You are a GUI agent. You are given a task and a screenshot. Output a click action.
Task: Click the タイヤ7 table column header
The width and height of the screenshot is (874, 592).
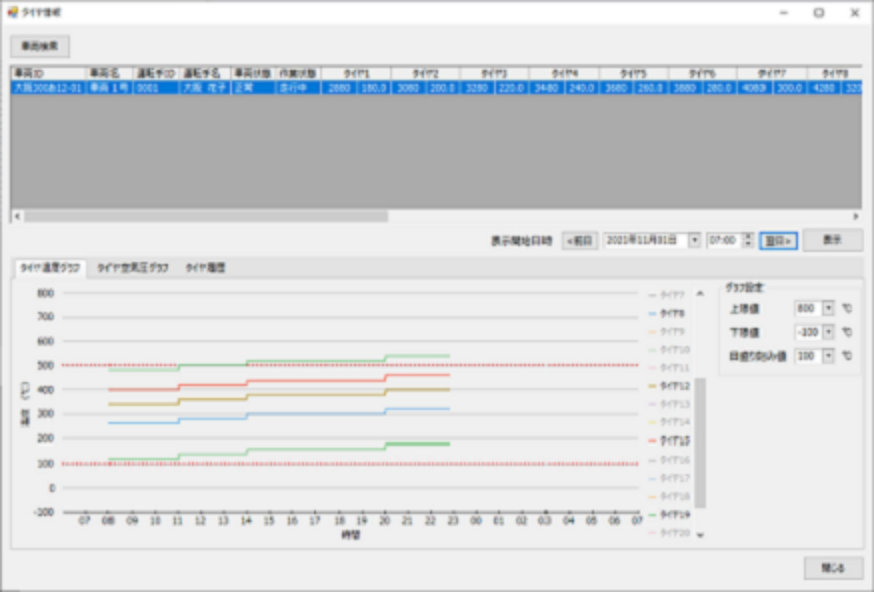(x=771, y=74)
